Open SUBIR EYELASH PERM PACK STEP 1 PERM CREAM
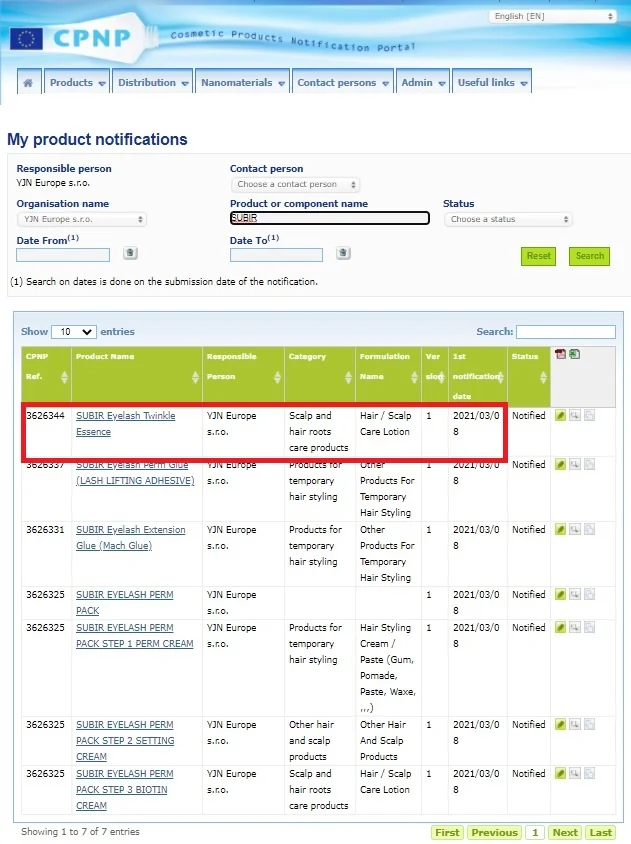 pyautogui.click(x=135, y=636)
